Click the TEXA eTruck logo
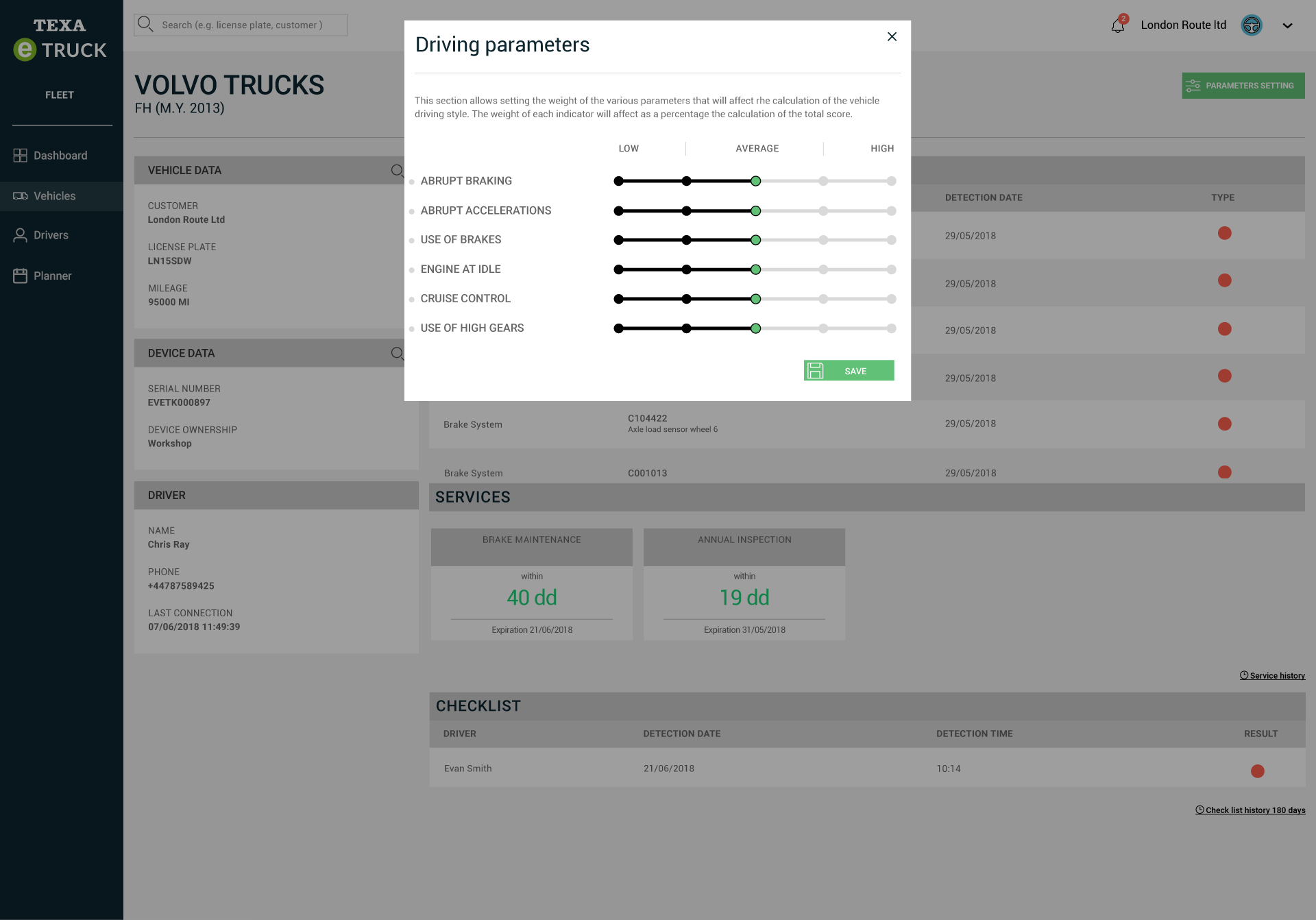The image size is (1316, 920). pyautogui.click(x=60, y=40)
